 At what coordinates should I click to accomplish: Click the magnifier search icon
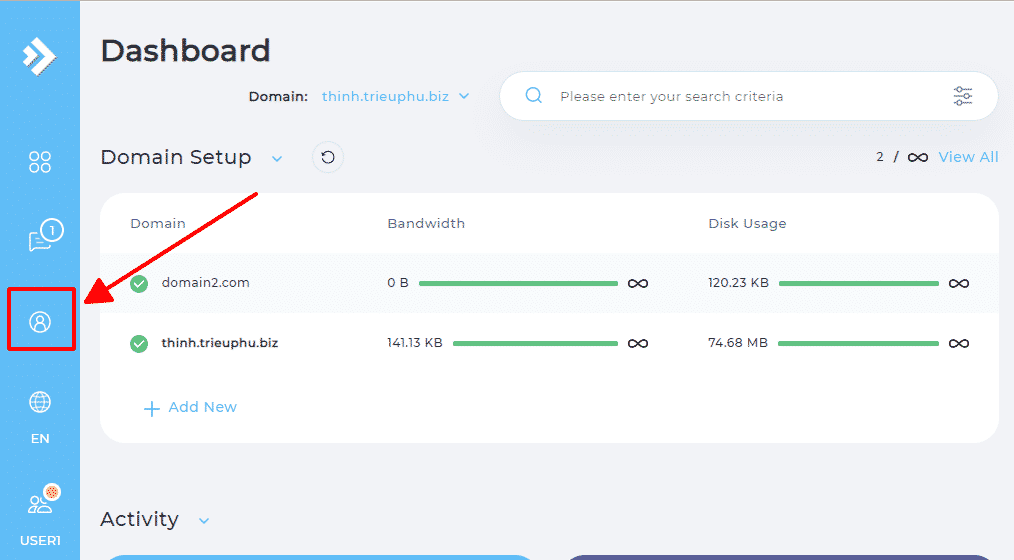point(534,96)
